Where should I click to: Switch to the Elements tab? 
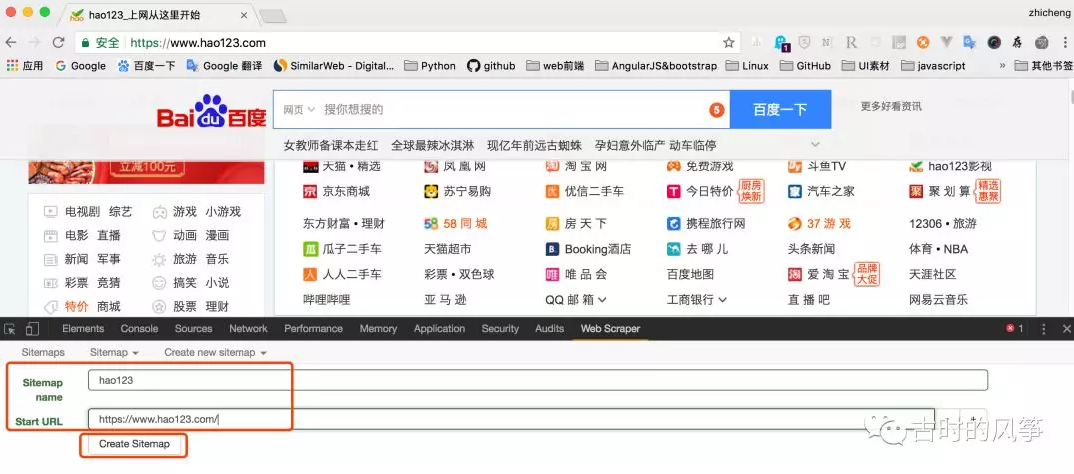(83, 329)
